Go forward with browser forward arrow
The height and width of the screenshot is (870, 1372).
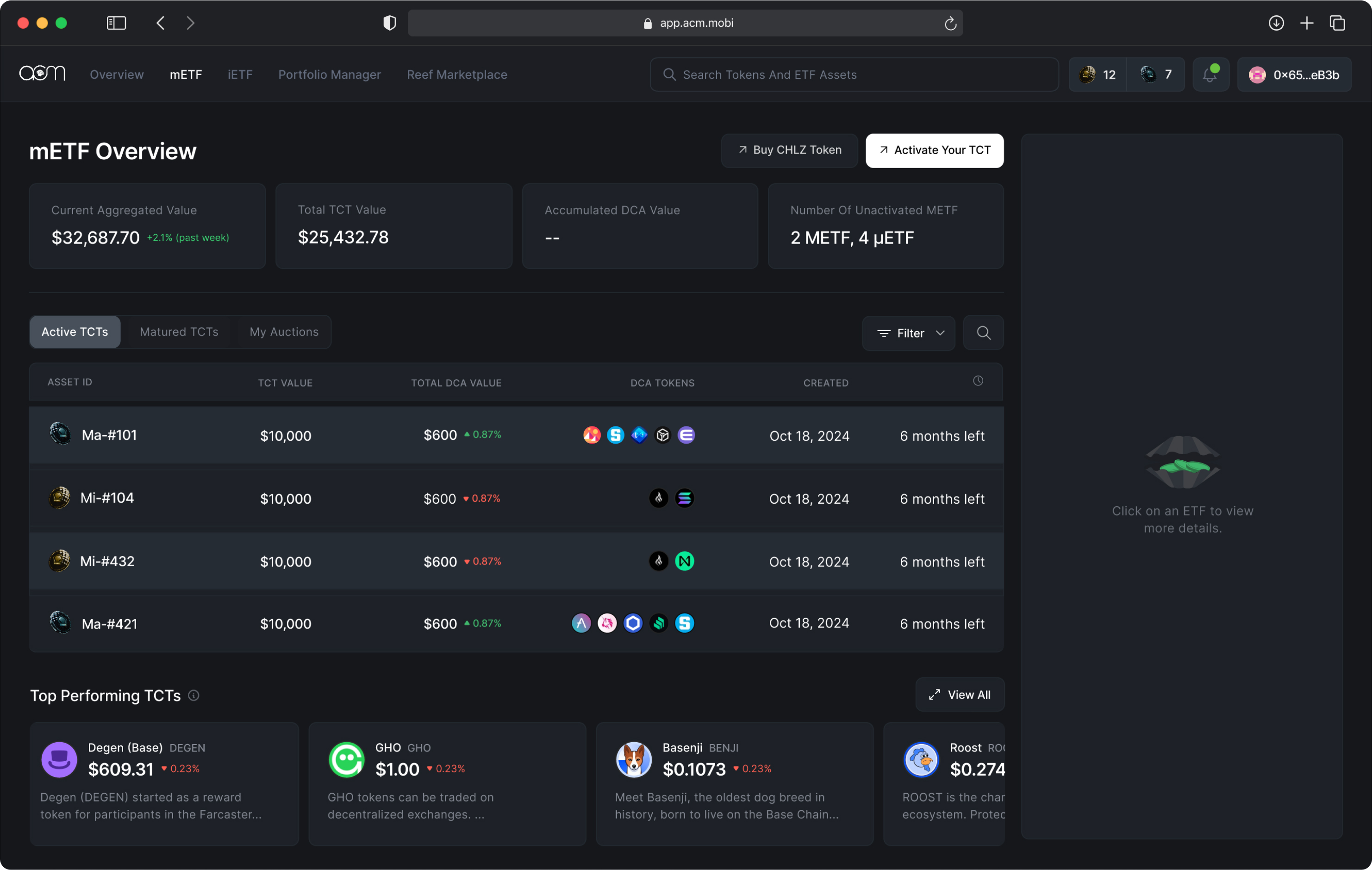[191, 23]
